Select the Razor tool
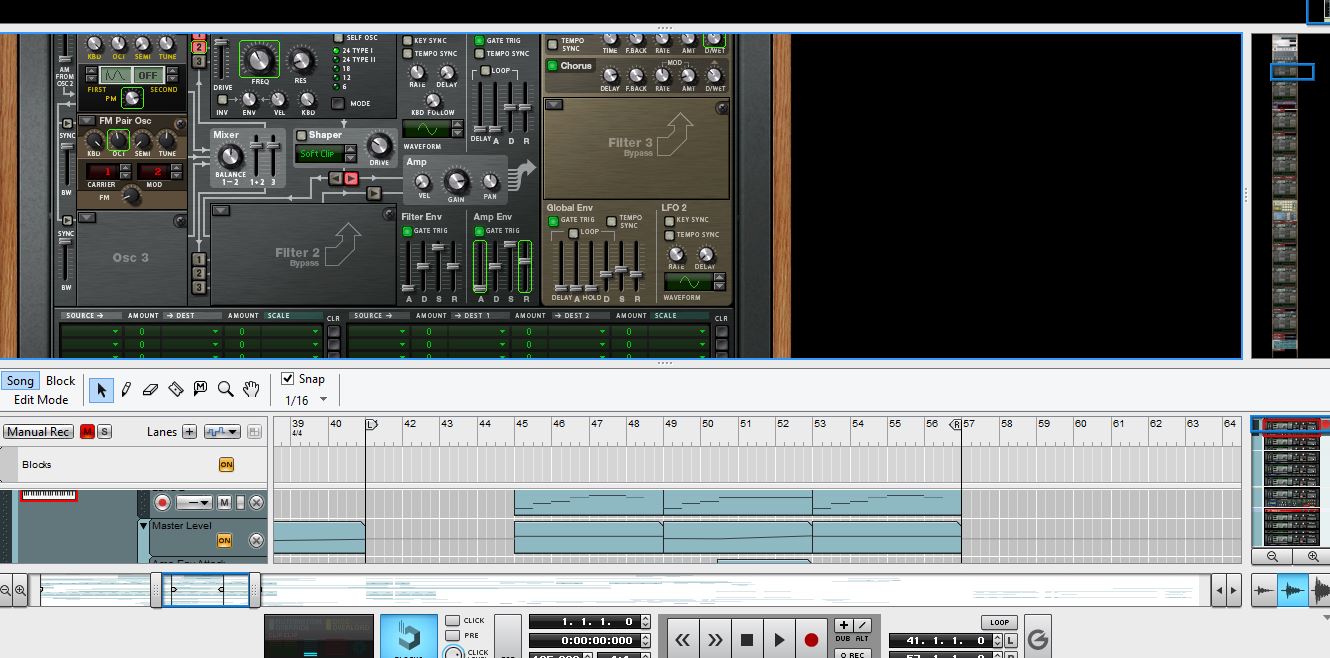1330x658 pixels. 176,389
